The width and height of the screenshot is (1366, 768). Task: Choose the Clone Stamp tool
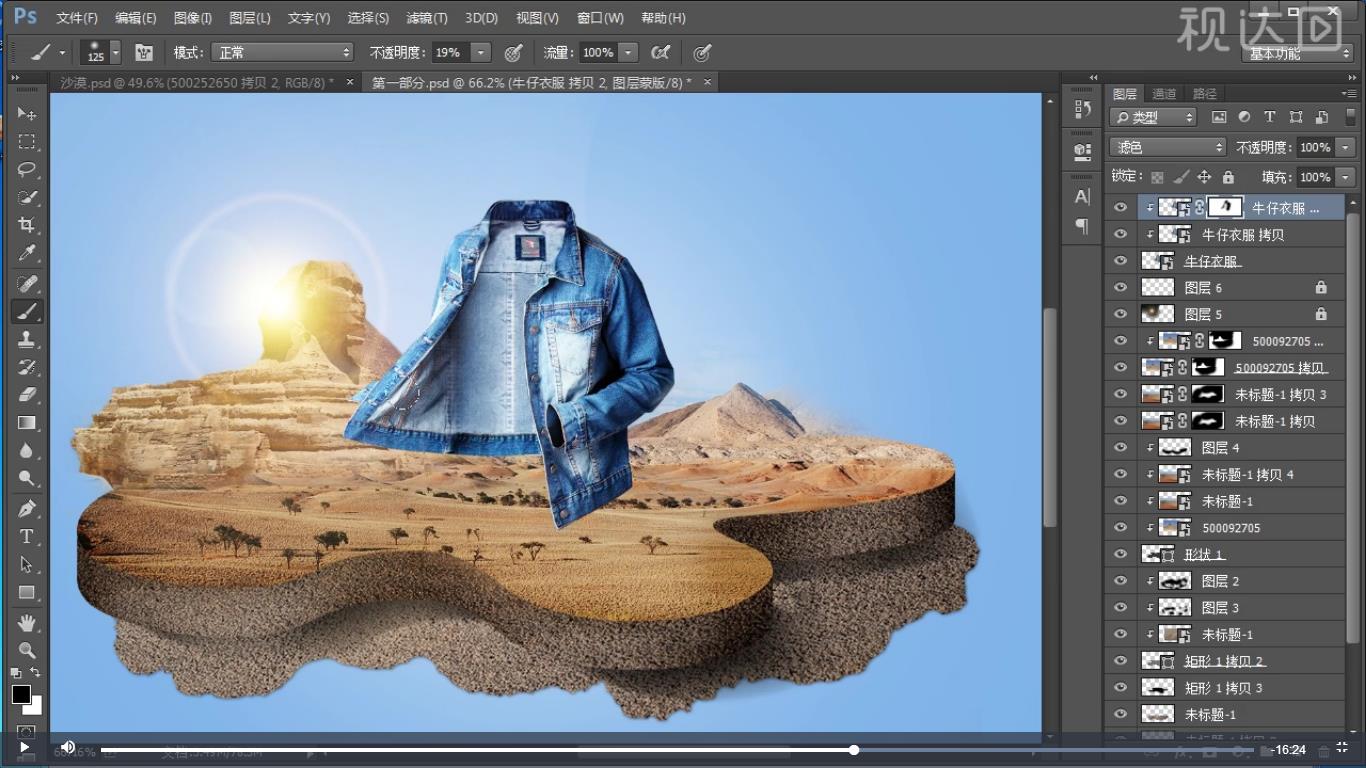(x=27, y=339)
